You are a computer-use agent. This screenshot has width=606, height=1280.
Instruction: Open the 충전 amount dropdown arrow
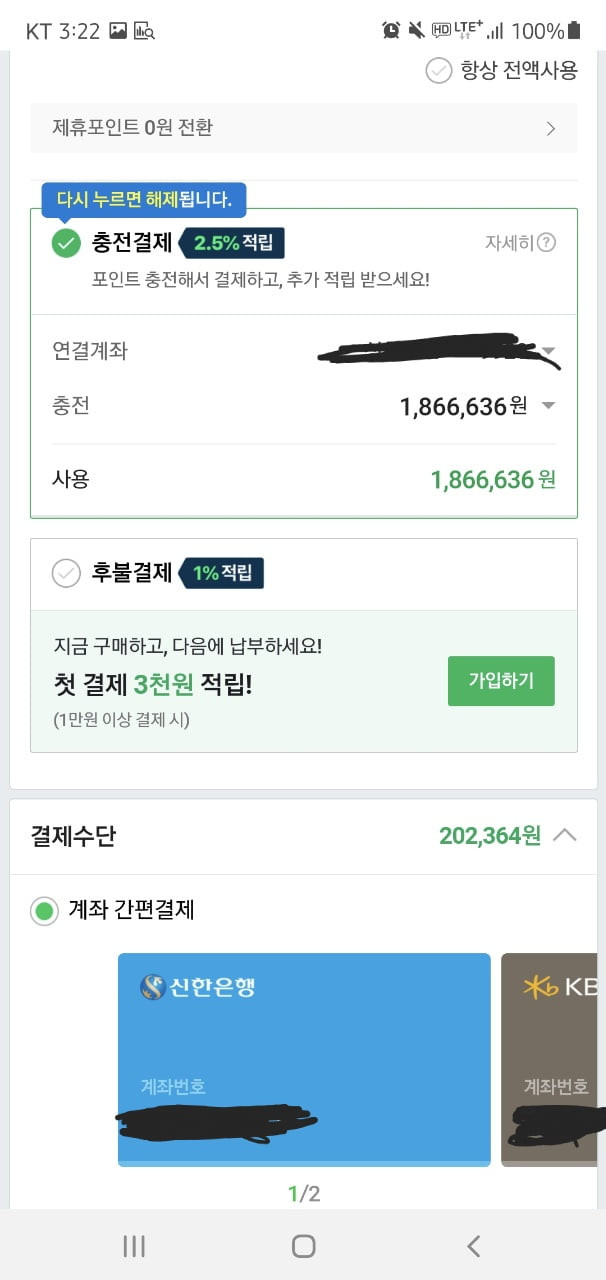(x=547, y=406)
